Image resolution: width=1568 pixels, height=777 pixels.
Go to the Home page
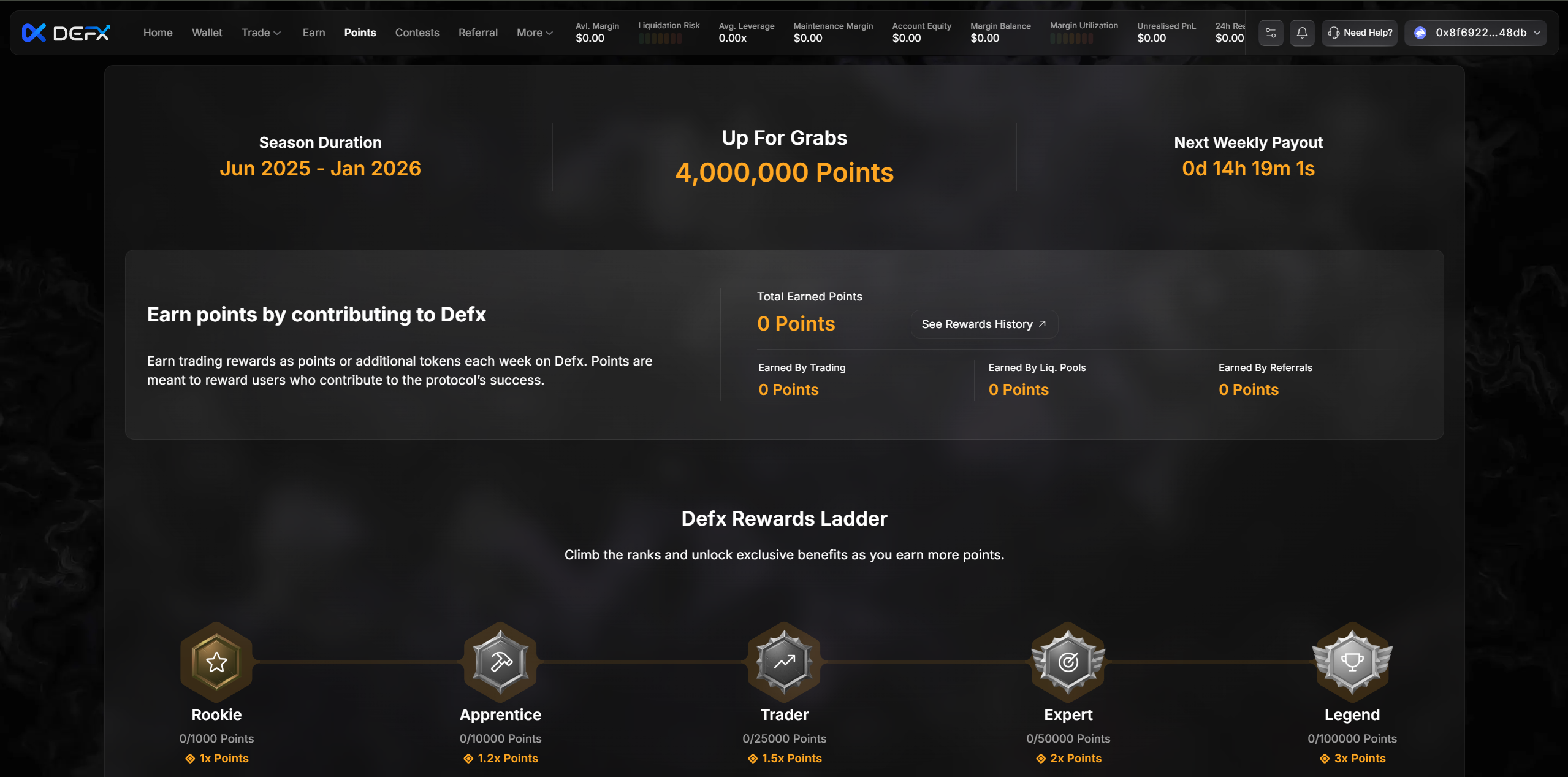[x=158, y=33]
